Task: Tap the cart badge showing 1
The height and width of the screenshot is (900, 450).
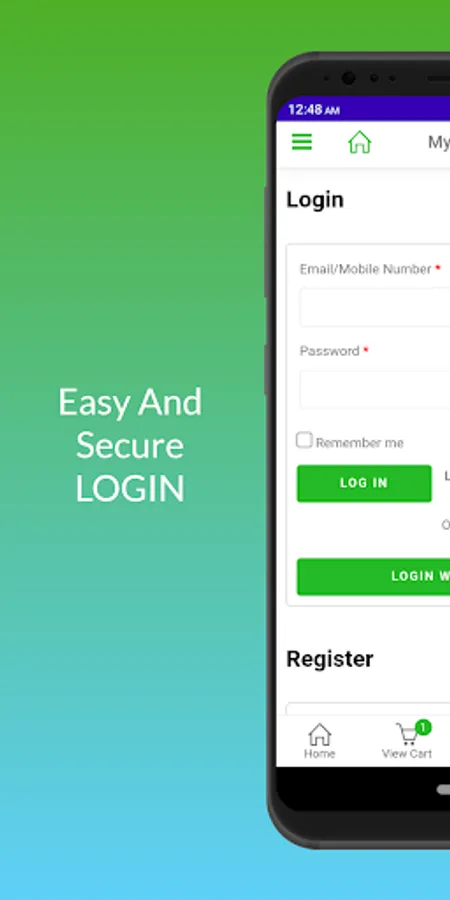Action: point(423,727)
